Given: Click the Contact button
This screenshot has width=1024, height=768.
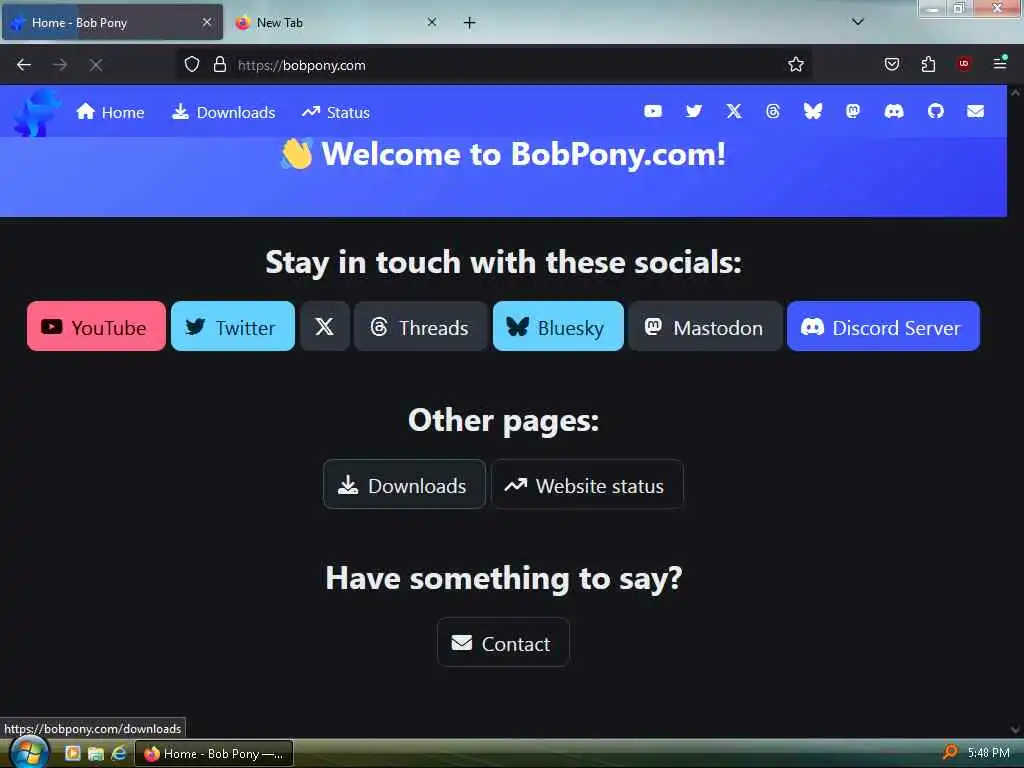Looking at the screenshot, I should tap(504, 643).
